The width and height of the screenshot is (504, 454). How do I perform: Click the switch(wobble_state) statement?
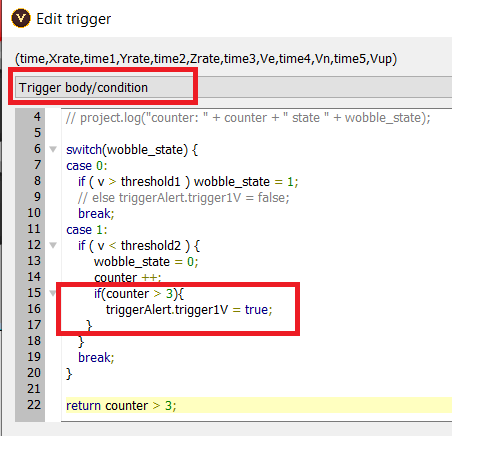point(132,150)
